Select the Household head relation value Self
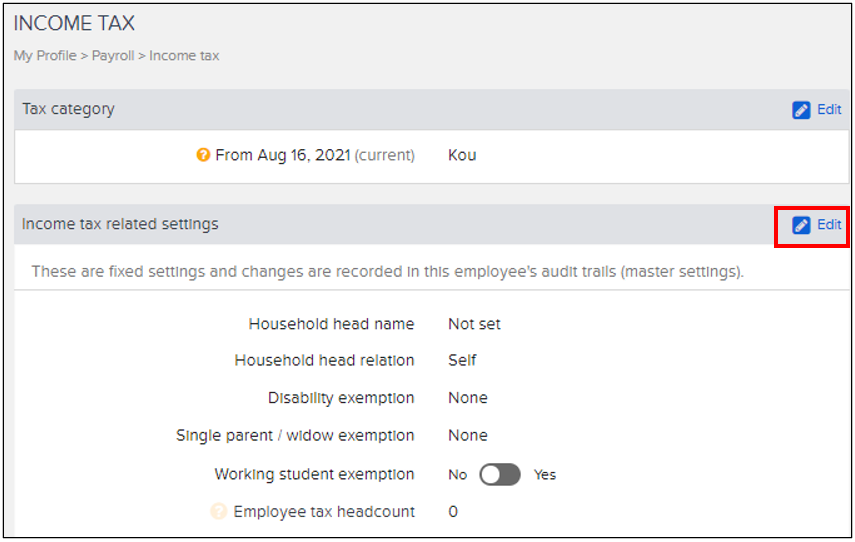The width and height of the screenshot is (855, 542). [x=462, y=360]
